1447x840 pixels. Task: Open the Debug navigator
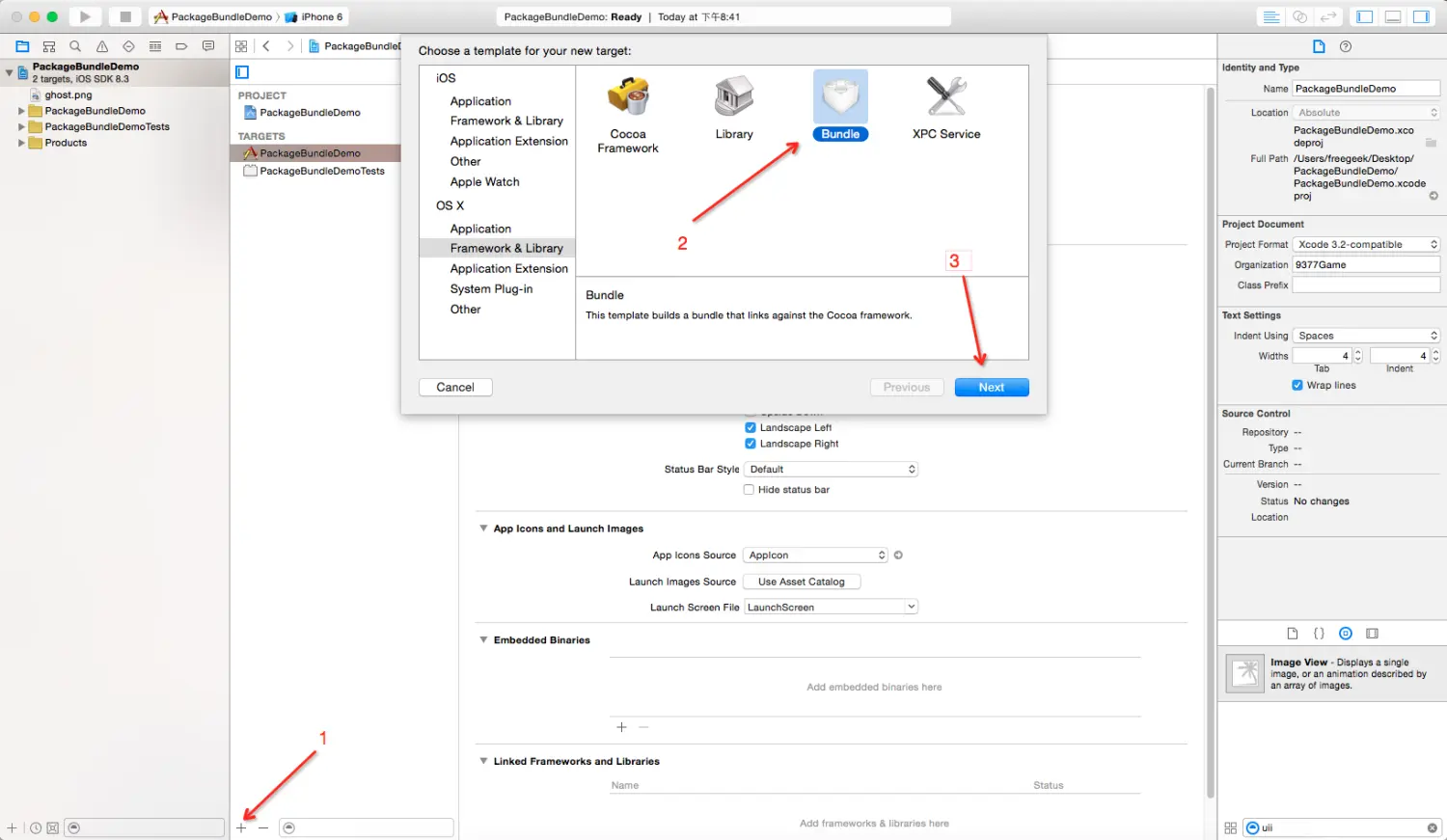pos(155,46)
